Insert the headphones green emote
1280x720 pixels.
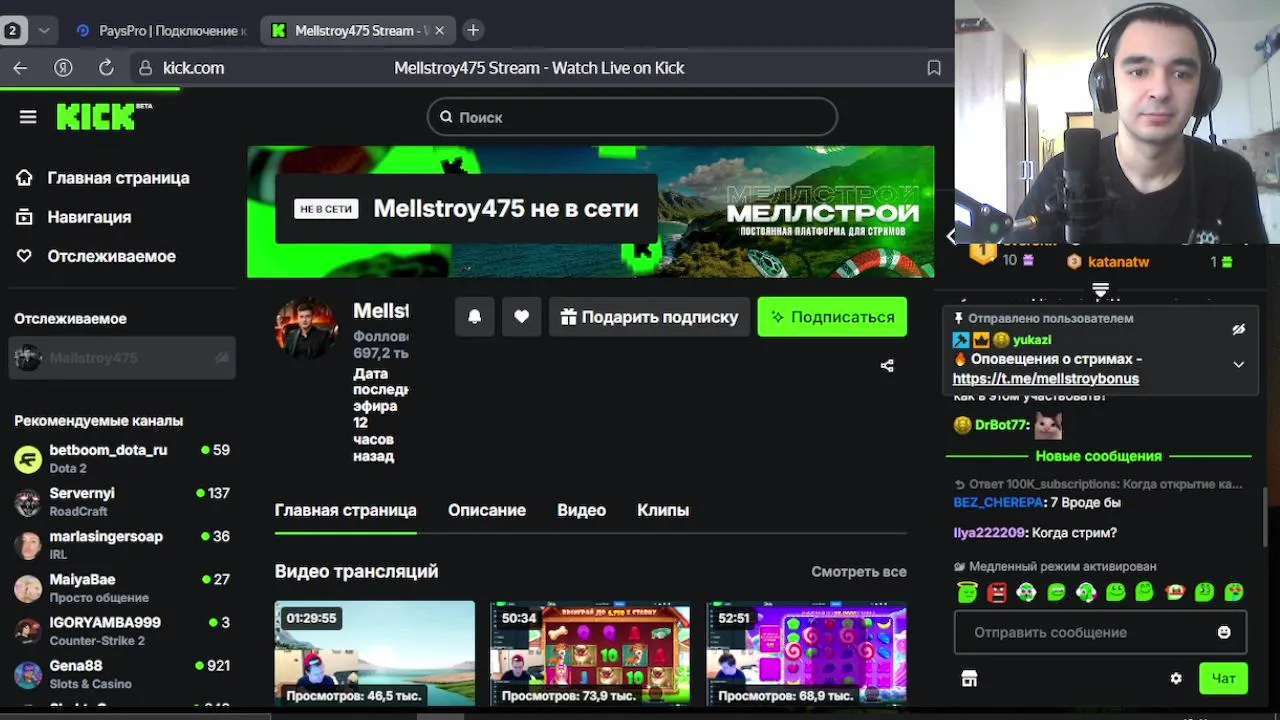coord(1086,592)
